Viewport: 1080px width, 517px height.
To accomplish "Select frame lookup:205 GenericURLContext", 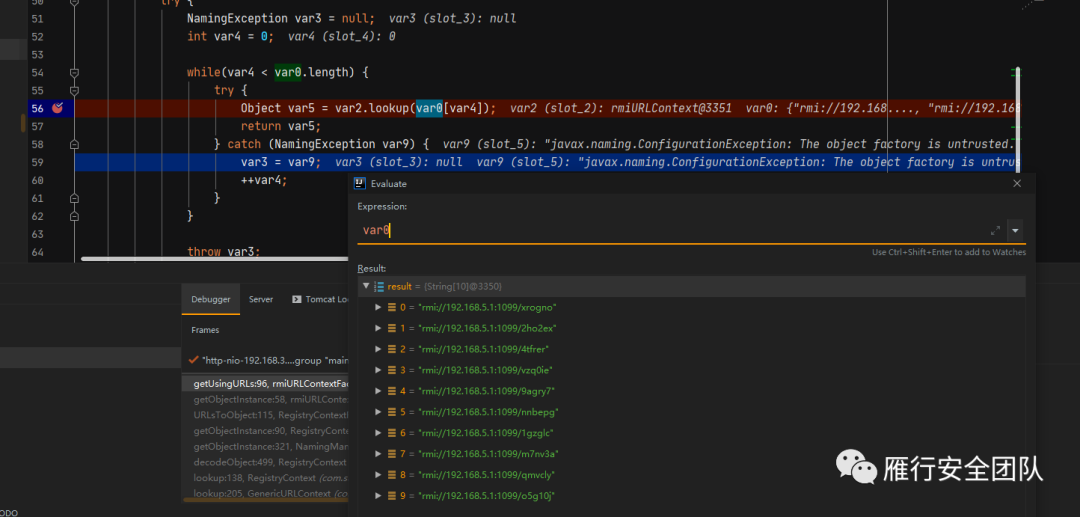I will pos(265,494).
